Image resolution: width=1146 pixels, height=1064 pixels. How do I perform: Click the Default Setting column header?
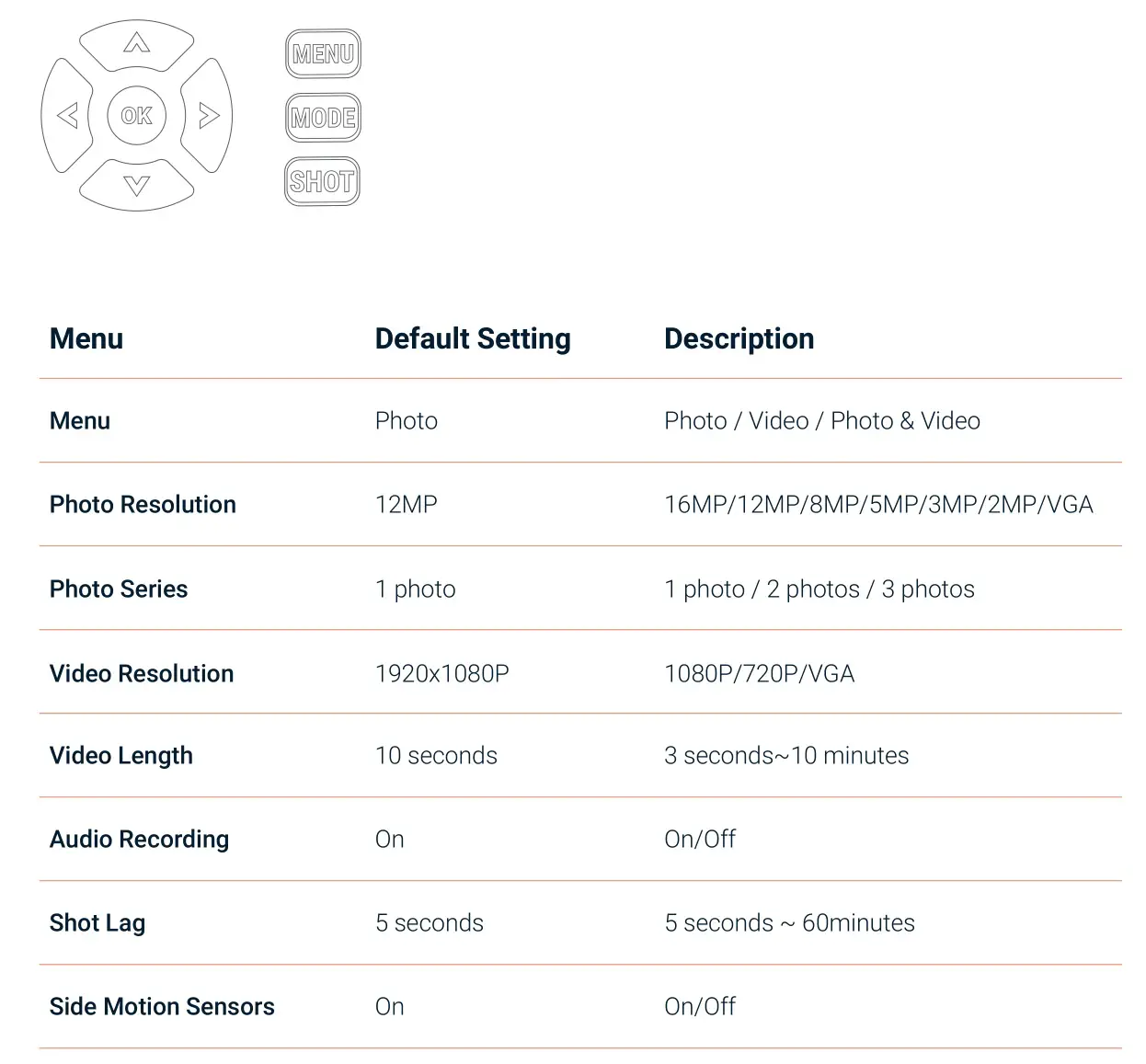tap(473, 338)
